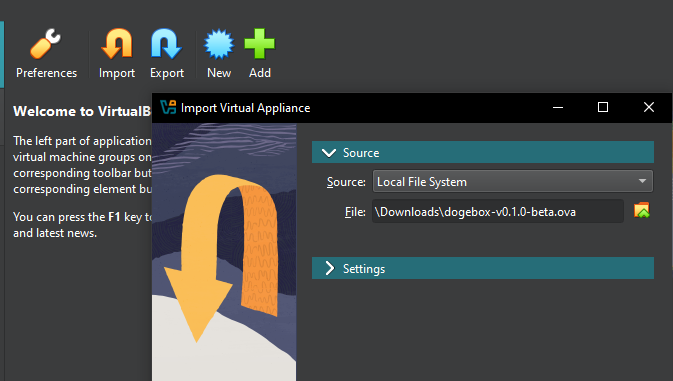Click the VirtualBox logo in dialog title bar

tap(168, 107)
